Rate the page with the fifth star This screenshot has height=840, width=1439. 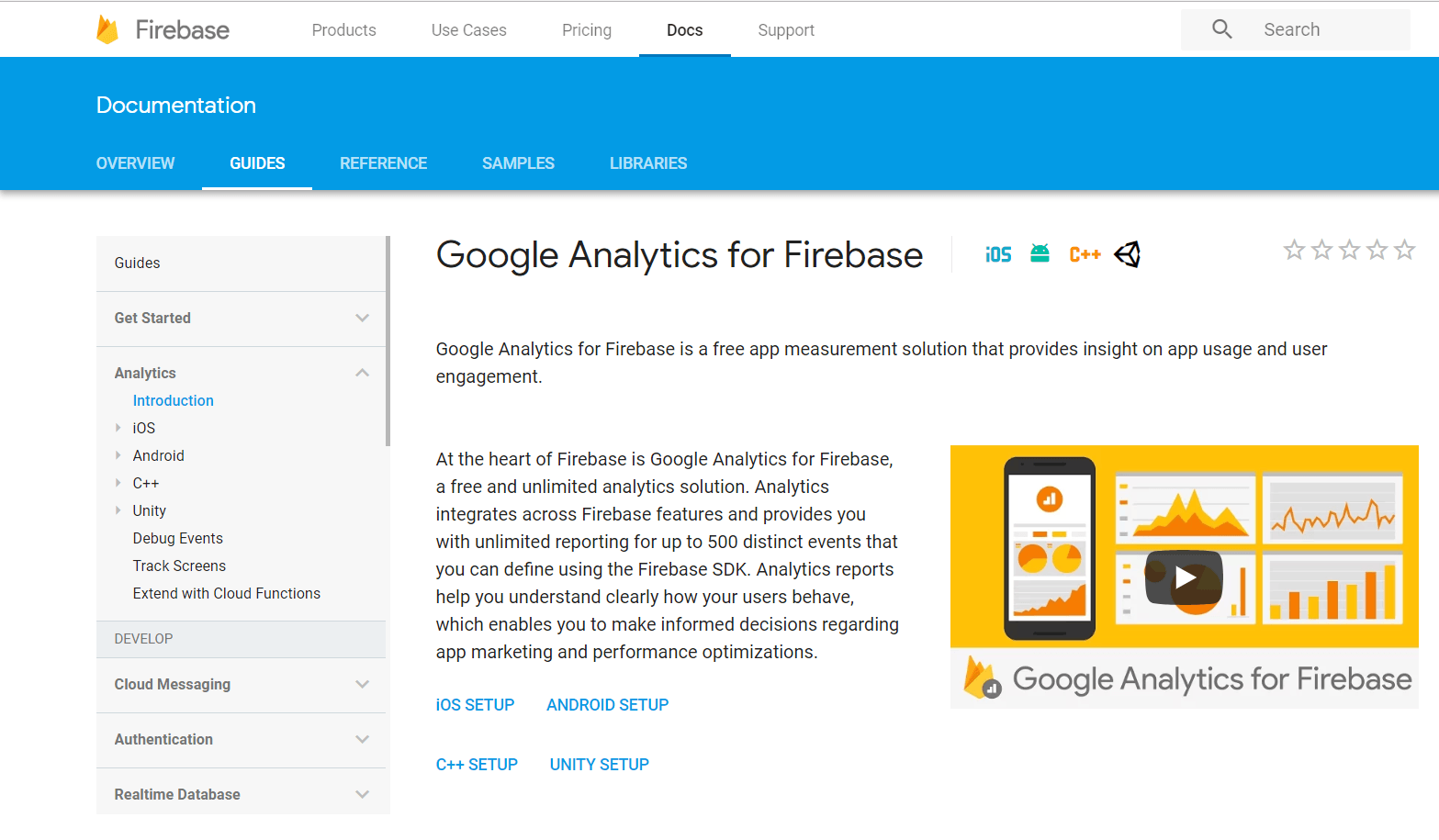[1404, 249]
